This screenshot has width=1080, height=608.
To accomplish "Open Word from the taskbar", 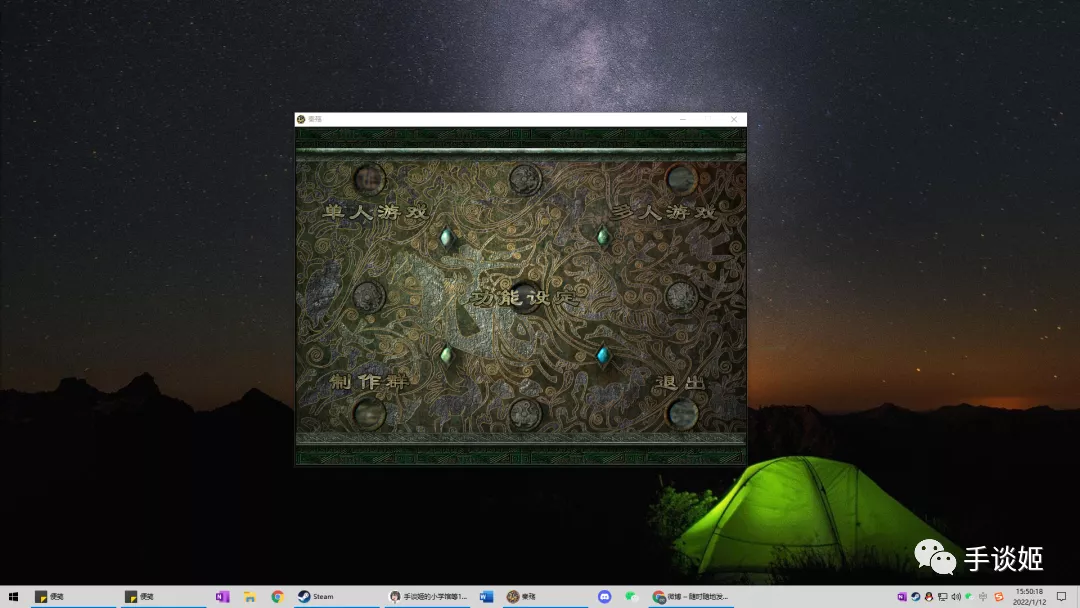I will point(486,597).
